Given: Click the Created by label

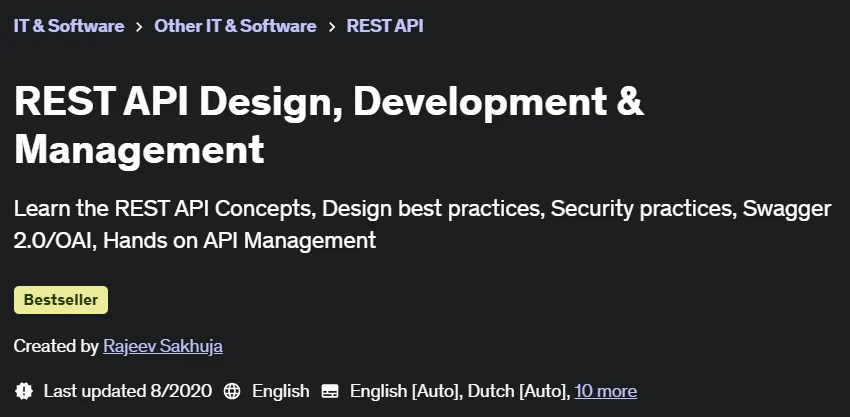Looking at the screenshot, I should (x=56, y=346).
